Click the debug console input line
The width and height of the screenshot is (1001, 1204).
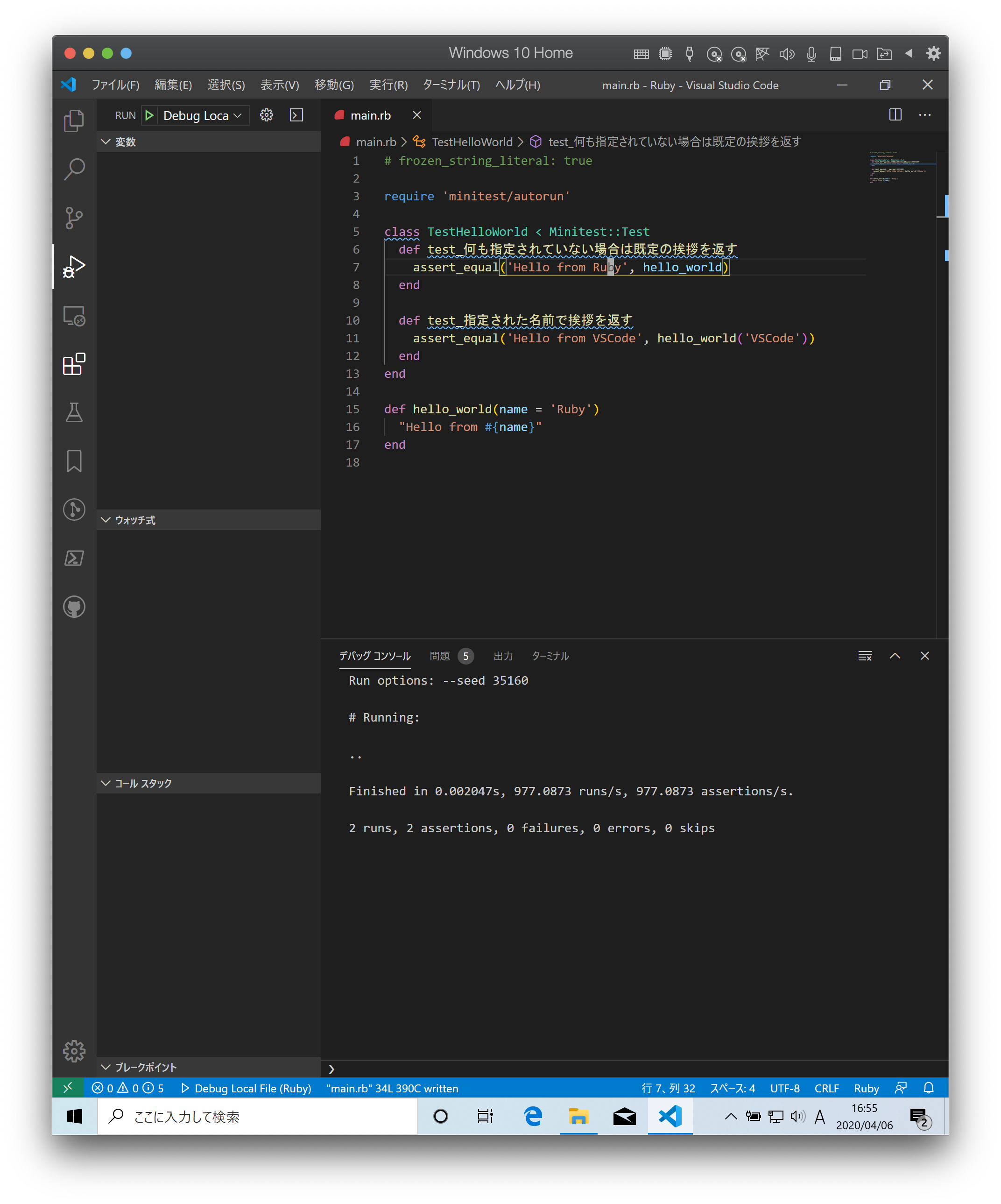coord(631,1069)
